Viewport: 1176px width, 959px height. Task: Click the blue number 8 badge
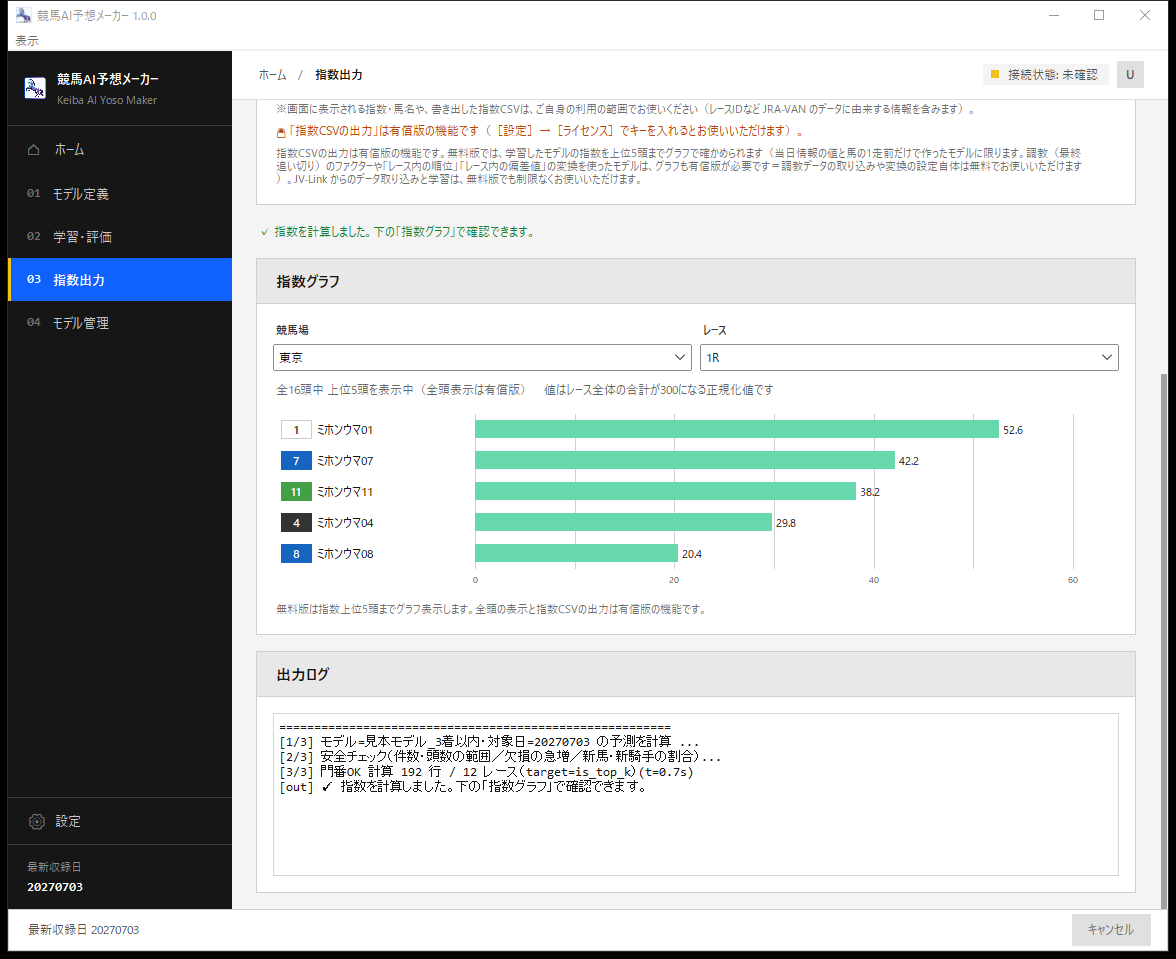(296, 553)
